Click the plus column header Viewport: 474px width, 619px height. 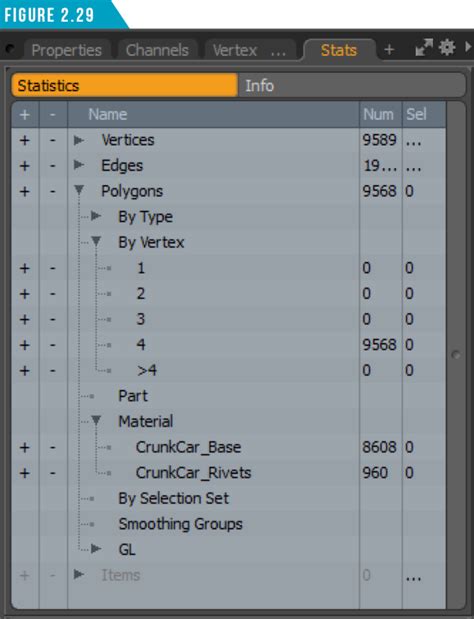pyautogui.click(x=25, y=114)
